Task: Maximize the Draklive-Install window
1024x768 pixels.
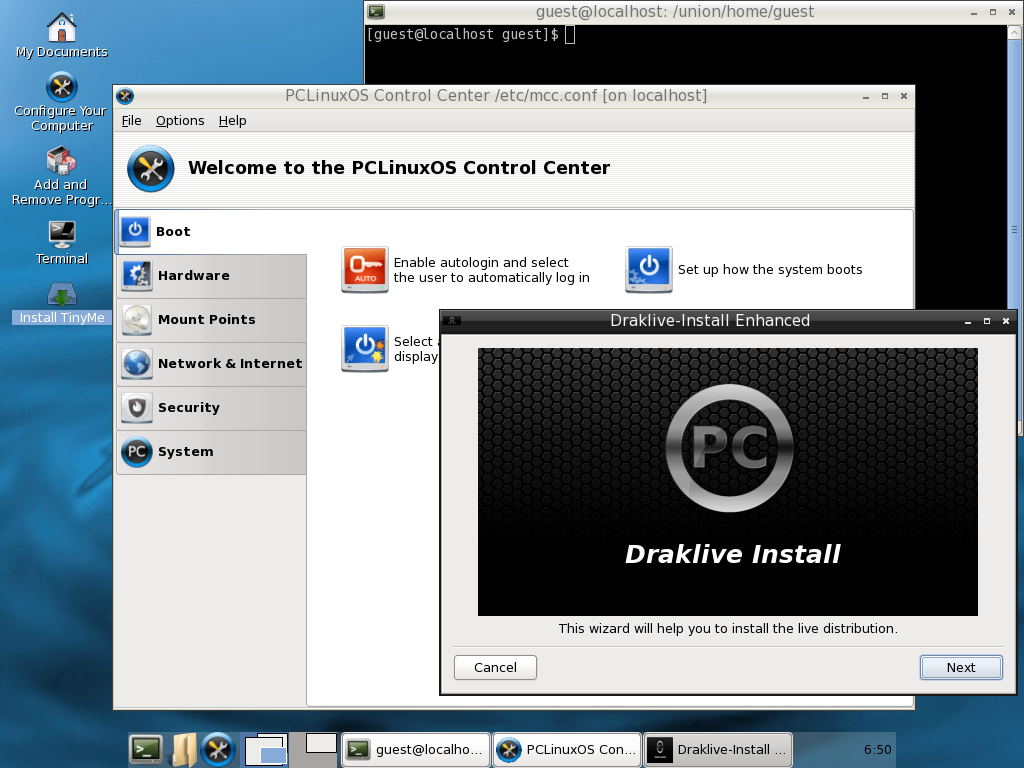Action: 987,321
